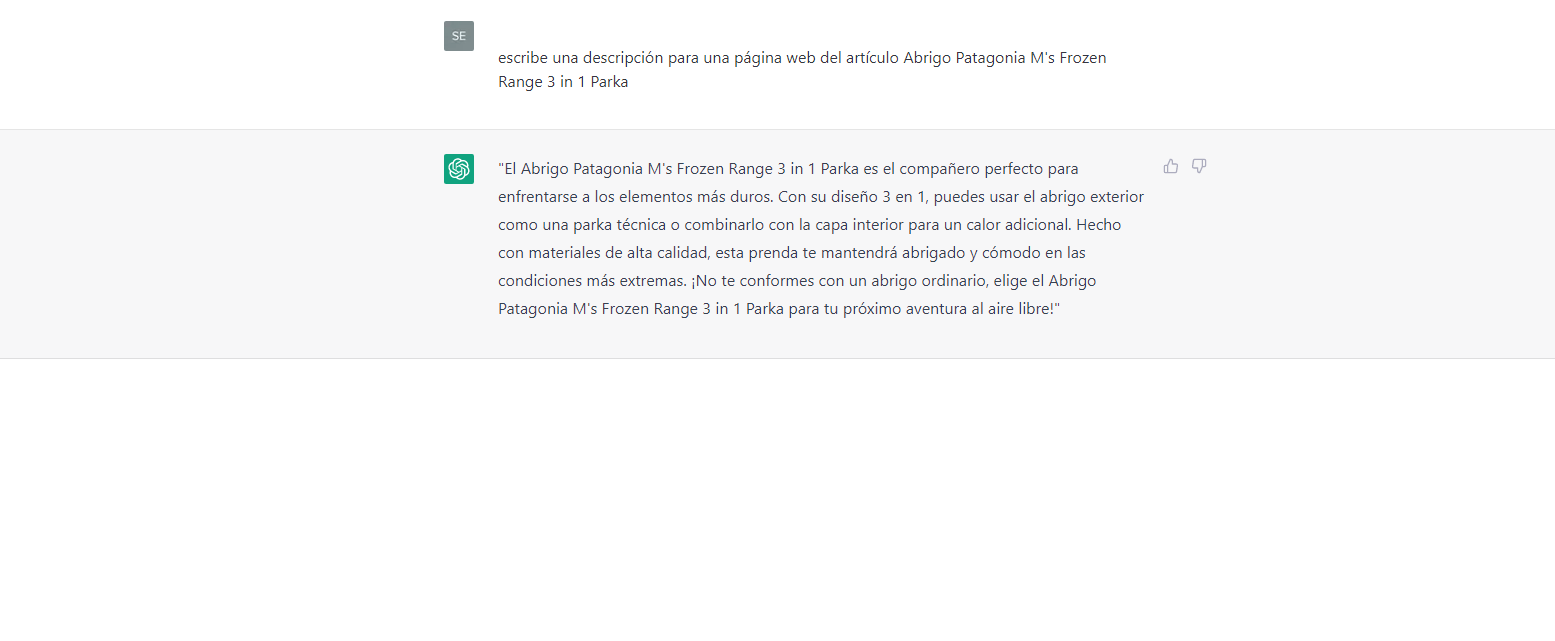
Task: Click the SE user avatar
Action: point(459,36)
